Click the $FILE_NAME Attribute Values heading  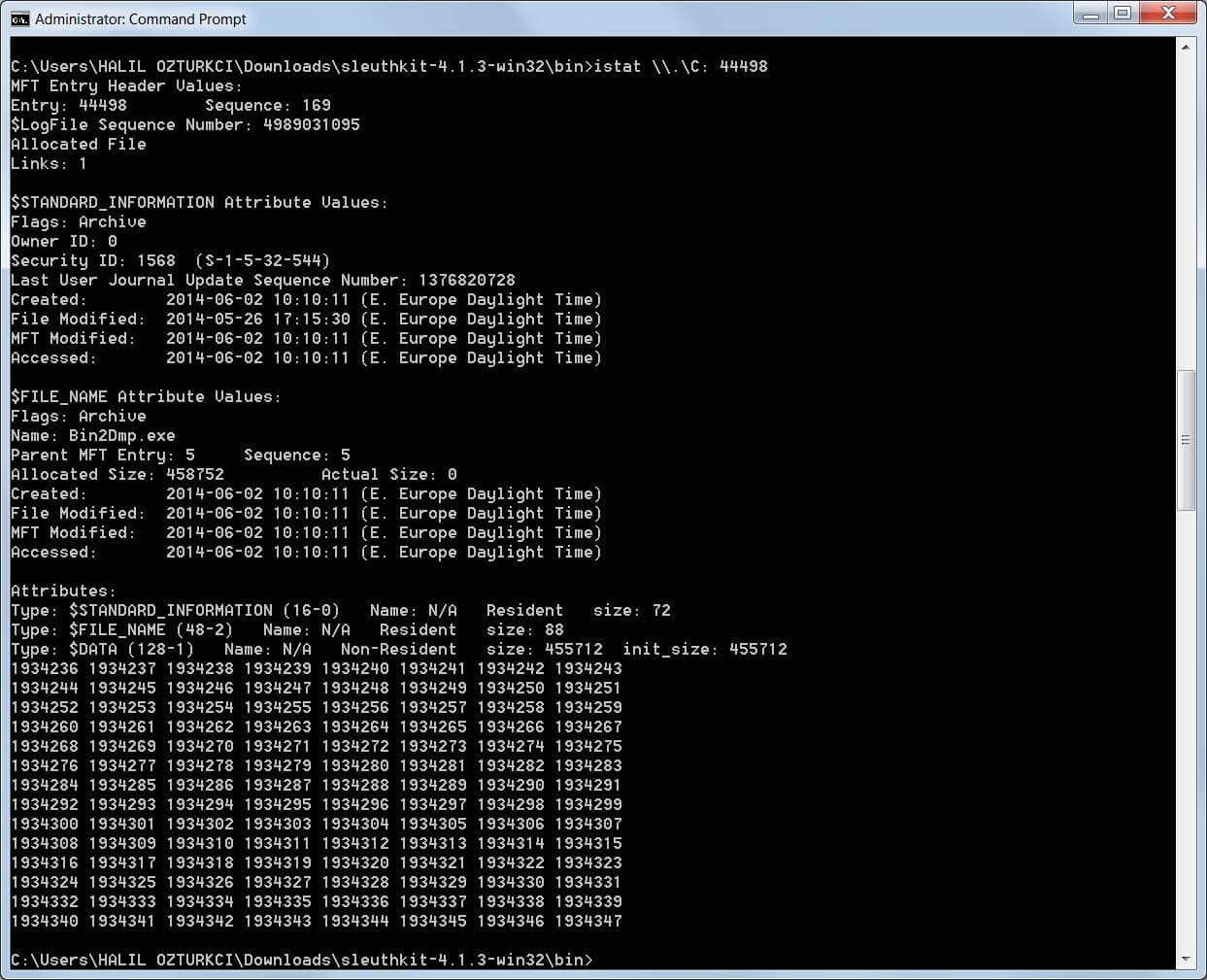coord(144,396)
